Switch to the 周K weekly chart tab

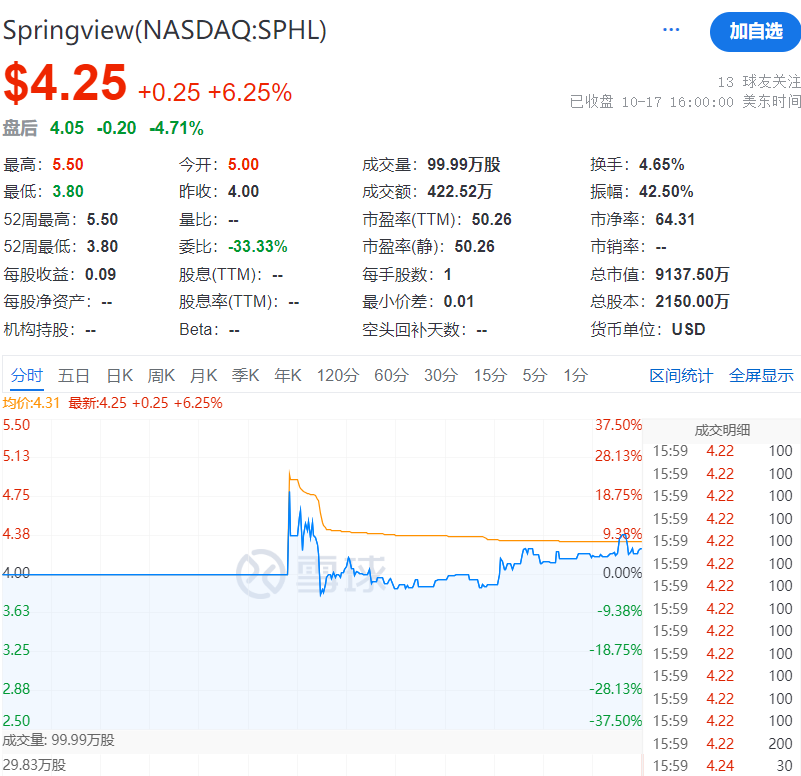[161, 375]
